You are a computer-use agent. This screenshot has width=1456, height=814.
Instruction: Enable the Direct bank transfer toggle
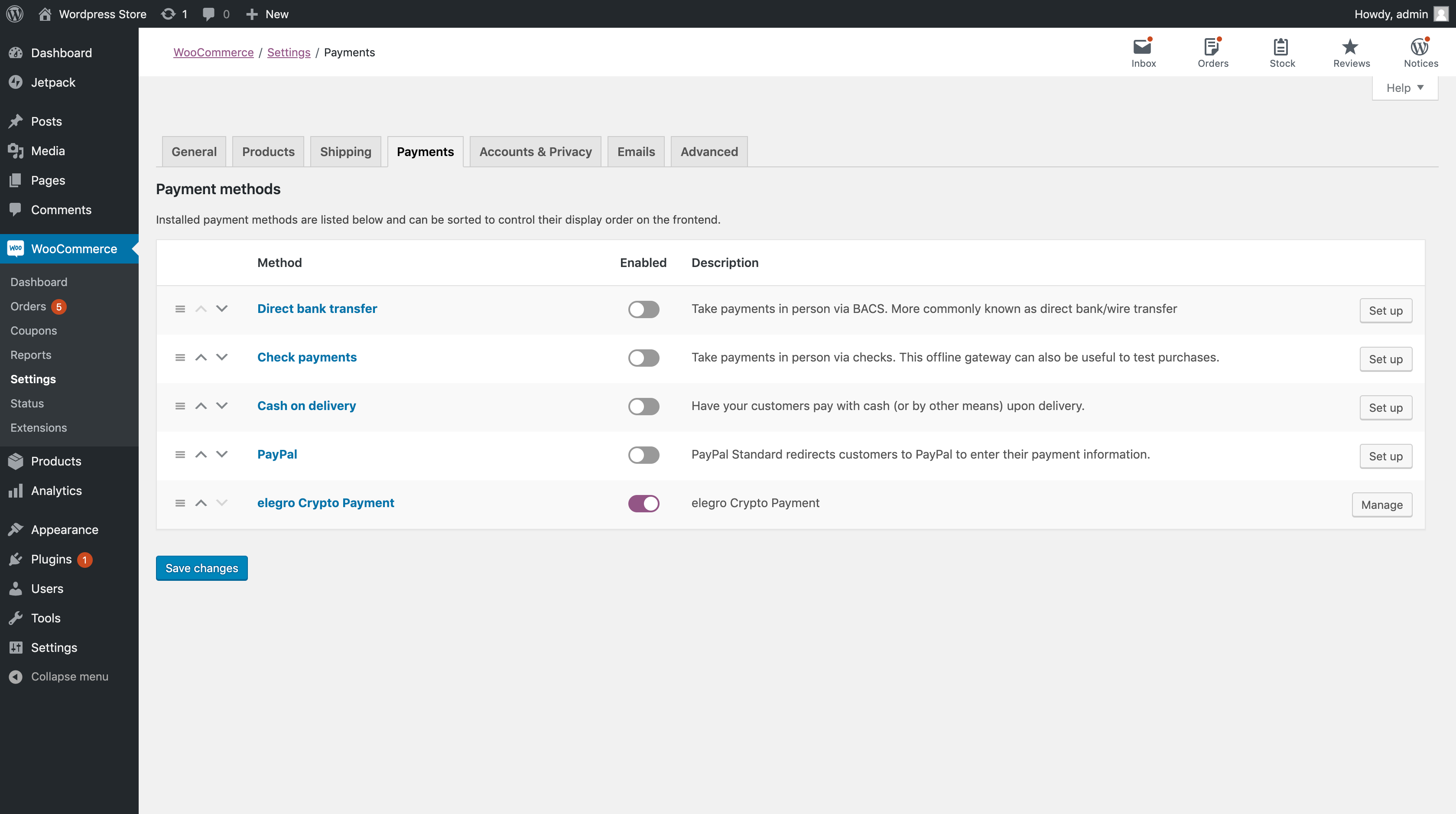pos(643,309)
